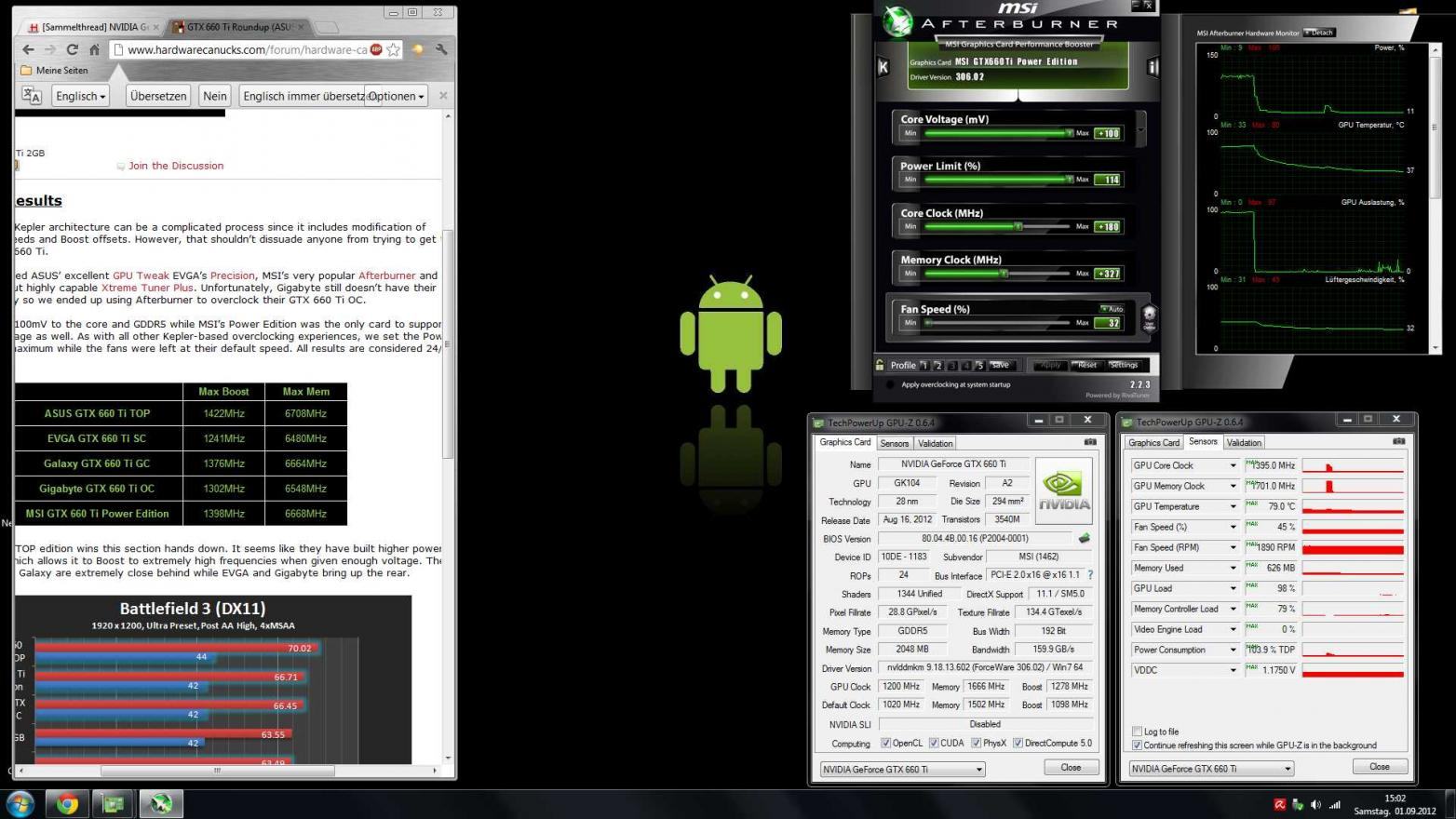This screenshot has width=1456, height=819.
Task: Open the Join the Discussion link
Action: pyautogui.click(x=176, y=166)
